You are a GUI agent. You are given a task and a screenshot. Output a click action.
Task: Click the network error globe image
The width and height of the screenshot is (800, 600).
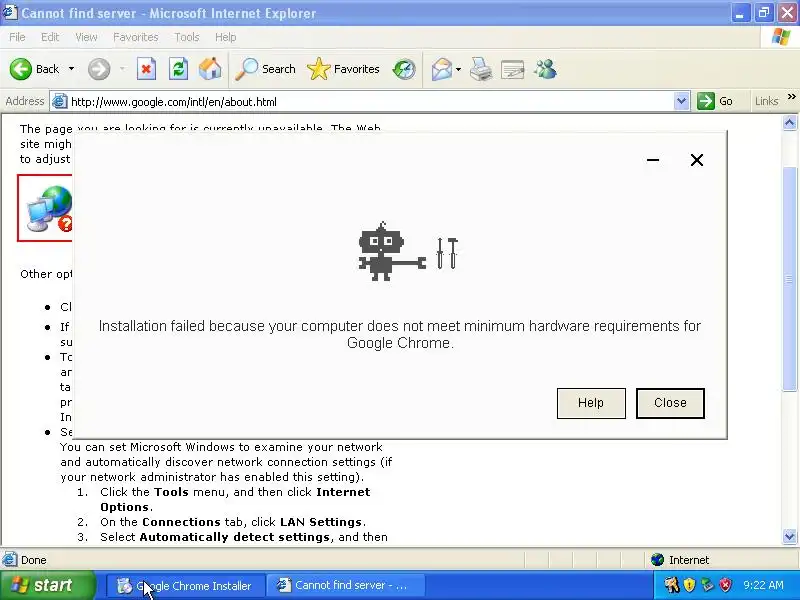[x=45, y=208]
